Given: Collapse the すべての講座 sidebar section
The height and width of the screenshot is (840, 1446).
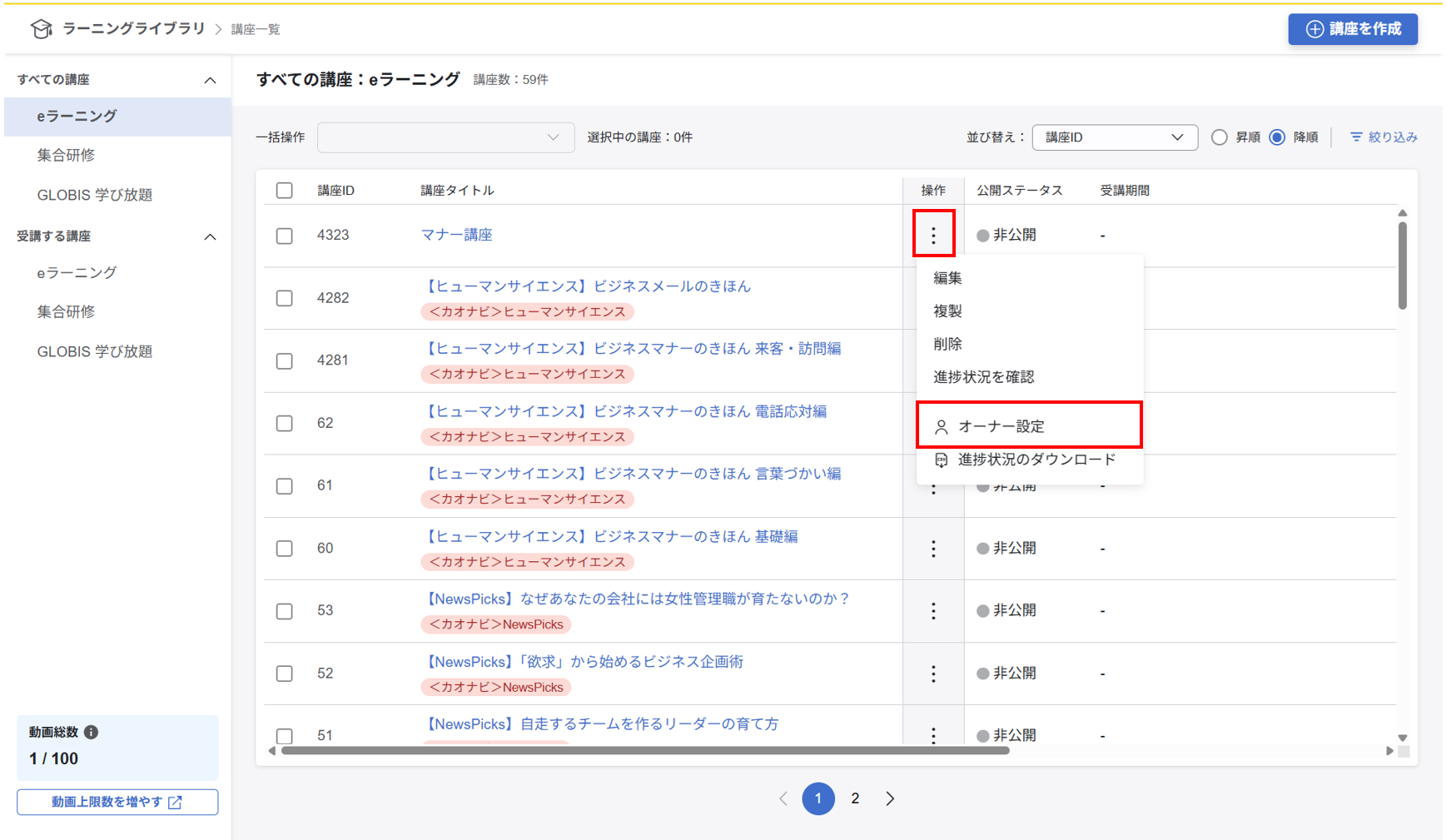Looking at the screenshot, I should coord(210,80).
